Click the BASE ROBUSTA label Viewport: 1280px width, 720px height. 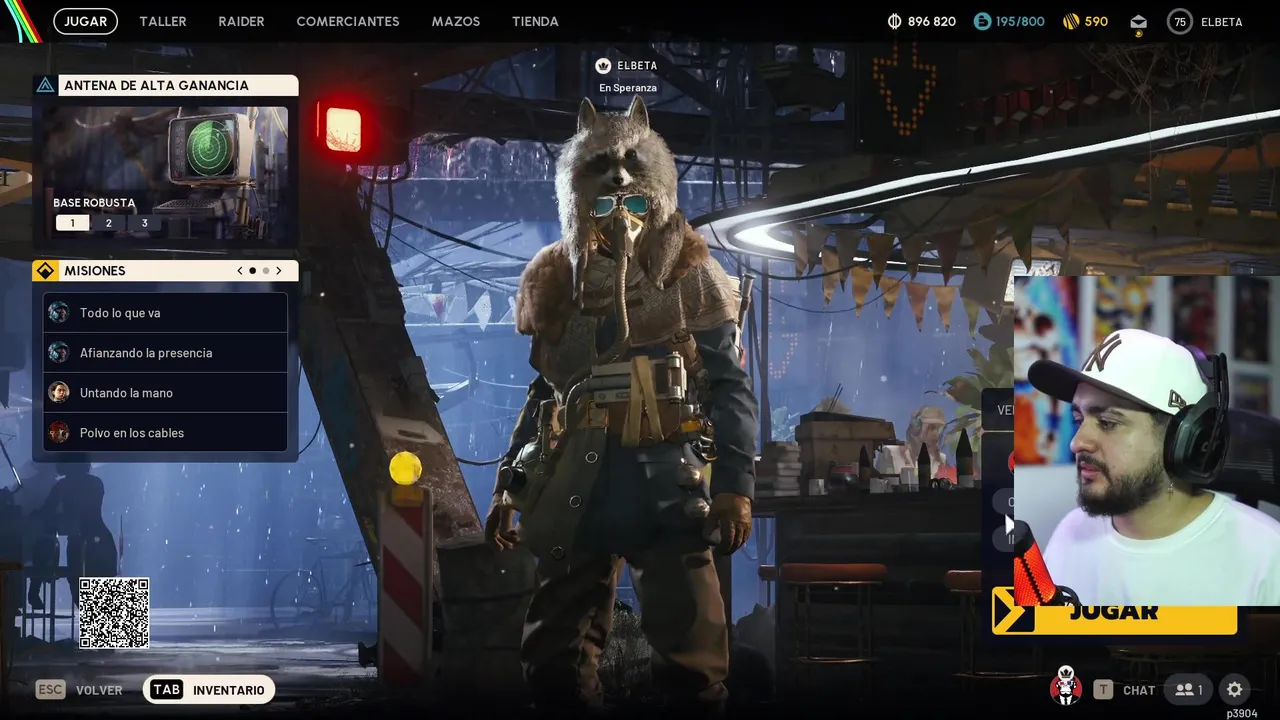(94, 203)
